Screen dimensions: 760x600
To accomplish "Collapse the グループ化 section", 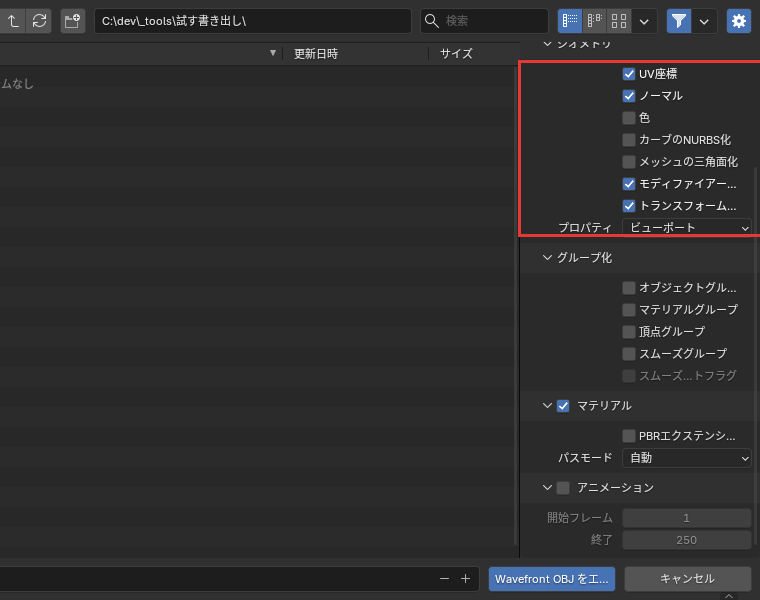I will (547, 257).
